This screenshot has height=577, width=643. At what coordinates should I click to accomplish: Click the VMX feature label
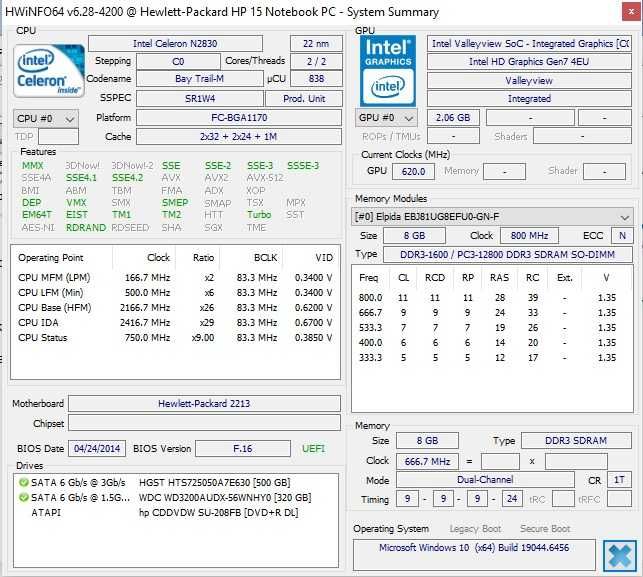(76, 203)
